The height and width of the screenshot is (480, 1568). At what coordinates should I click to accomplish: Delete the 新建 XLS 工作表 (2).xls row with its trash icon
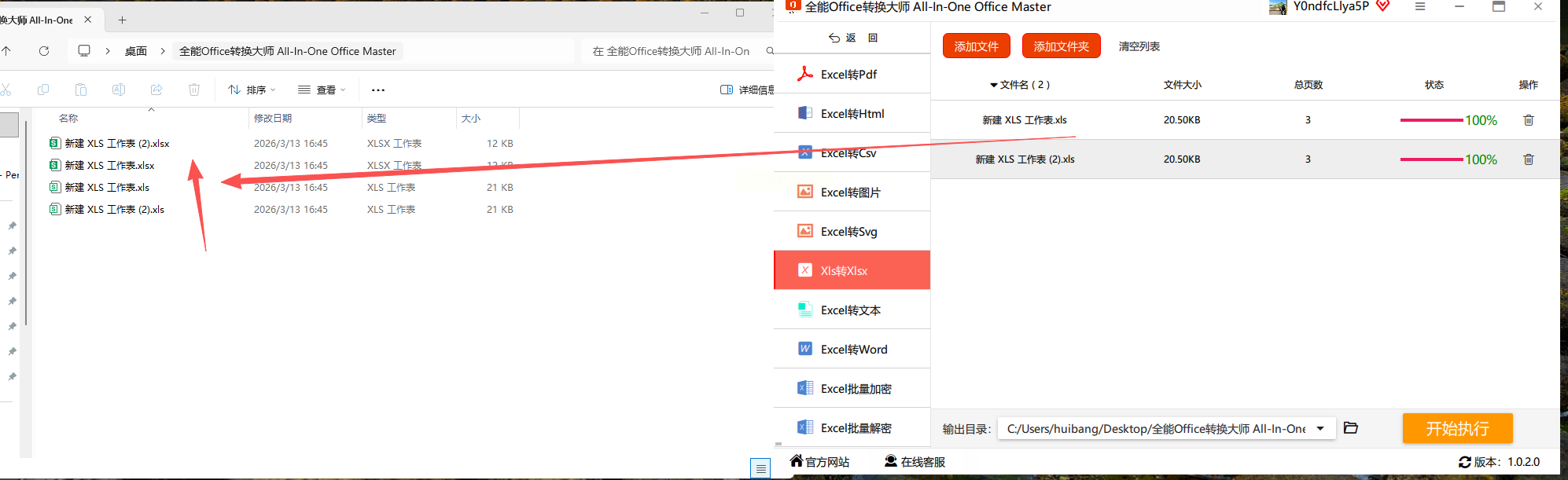[x=1528, y=159]
